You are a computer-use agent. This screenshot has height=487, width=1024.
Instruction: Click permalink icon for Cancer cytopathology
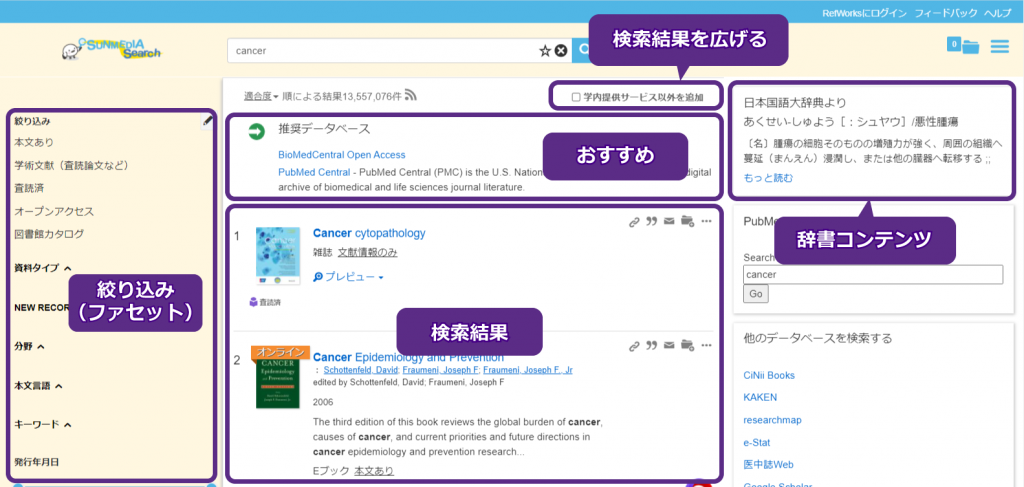click(x=633, y=222)
